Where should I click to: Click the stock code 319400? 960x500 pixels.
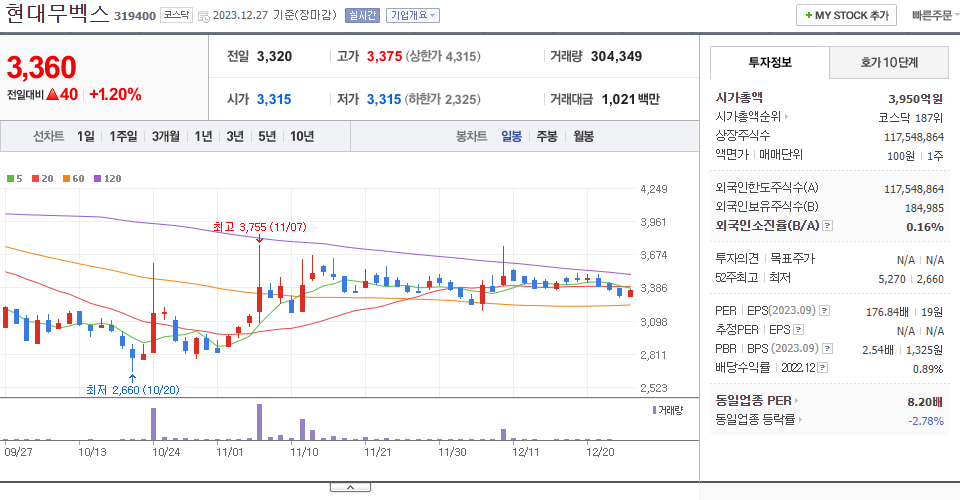[x=135, y=16]
